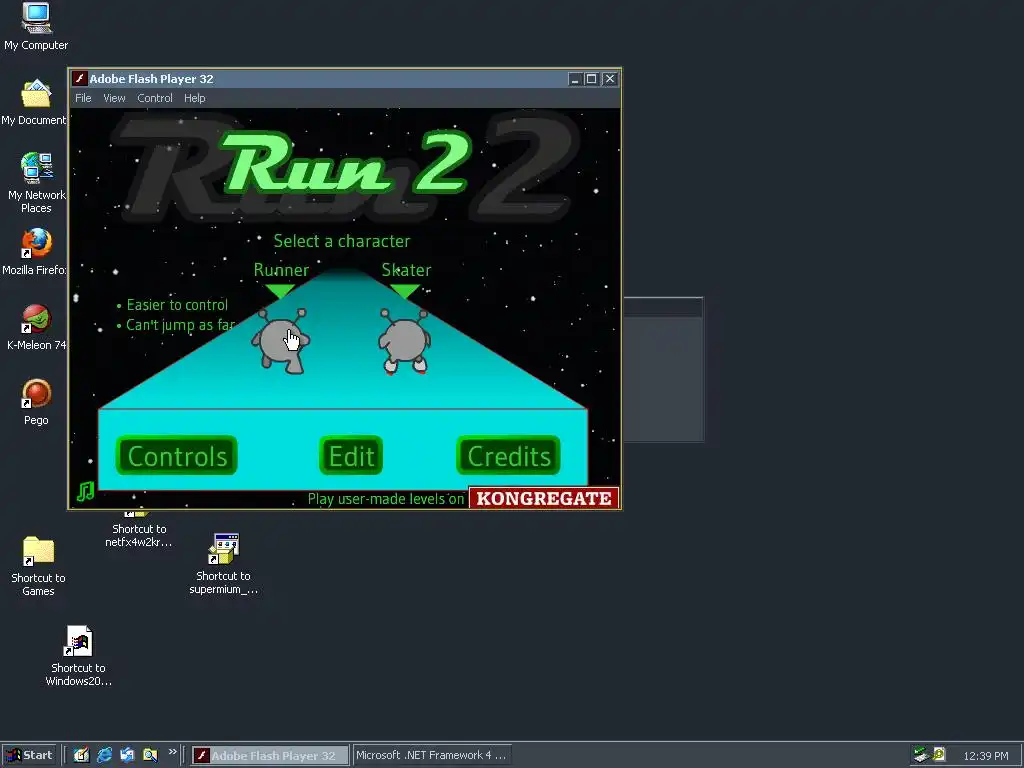1024x768 pixels.
Task: Select the Shortcut to Windows20 icon
Action: point(78,656)
